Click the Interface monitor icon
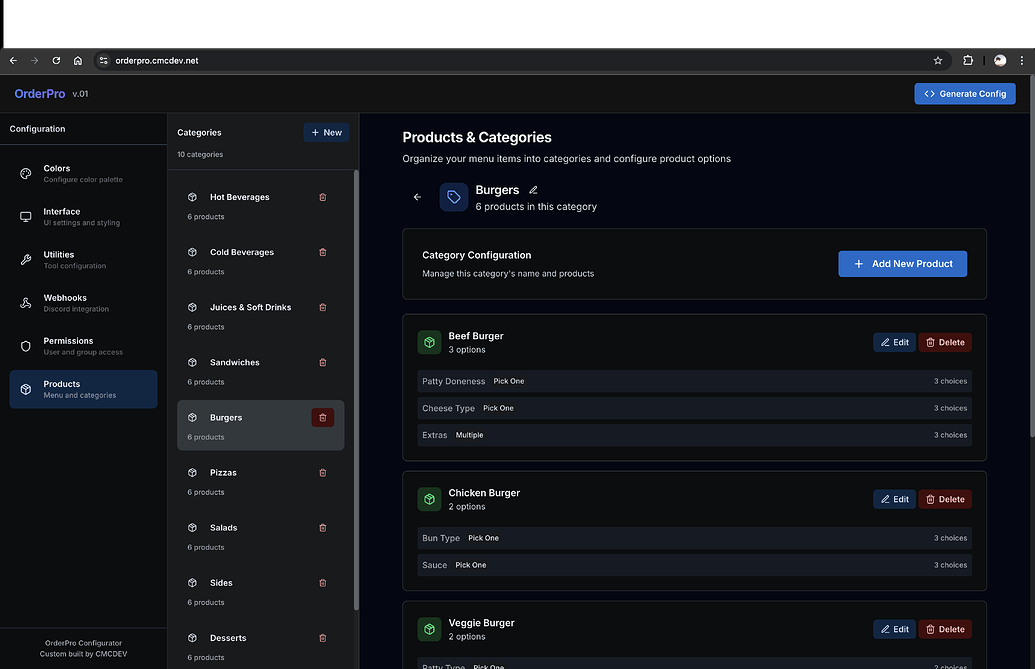This screenshot has width=1035, height=669. click(25, 216)
